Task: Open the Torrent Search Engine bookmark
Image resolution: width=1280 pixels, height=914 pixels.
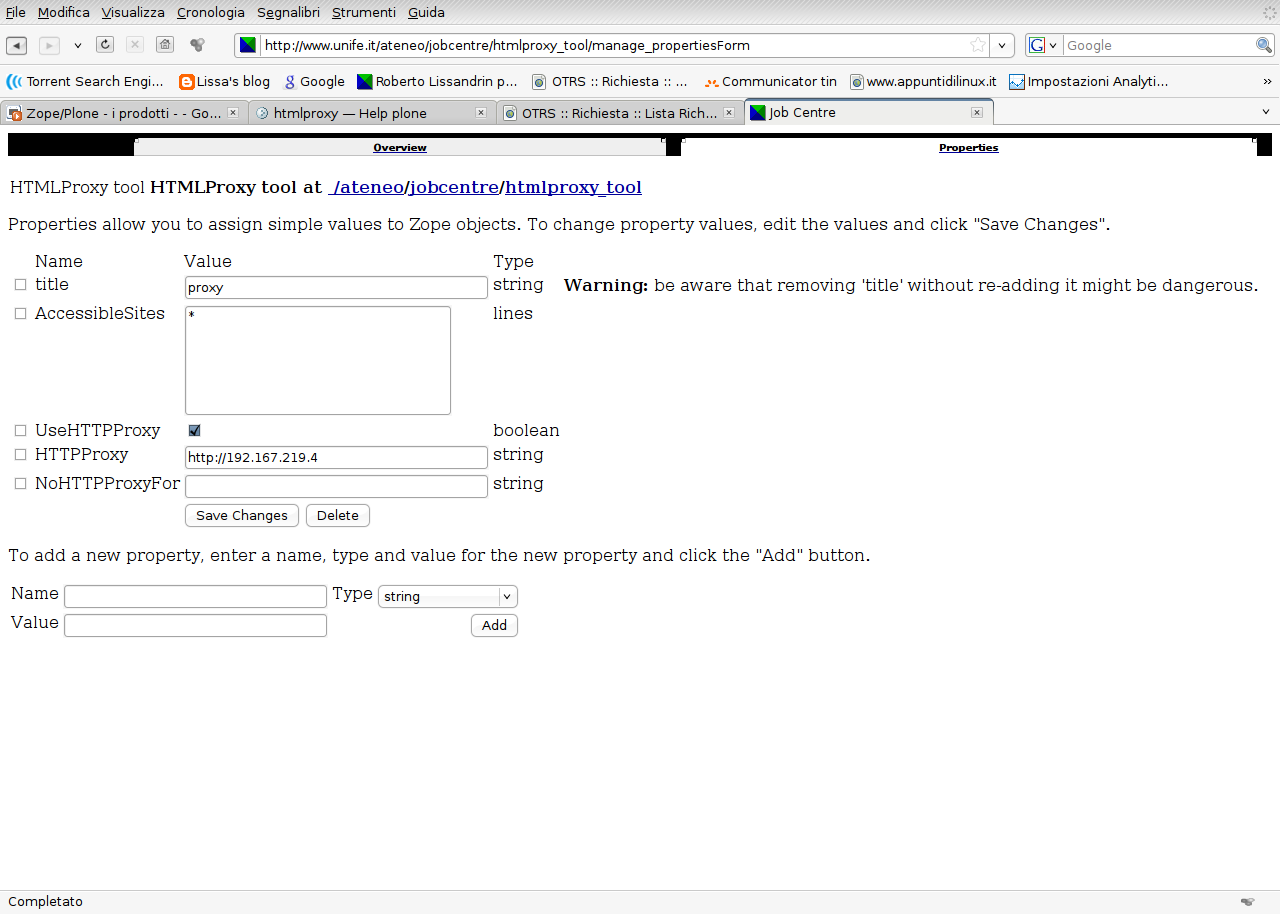Action: (86, 82)
